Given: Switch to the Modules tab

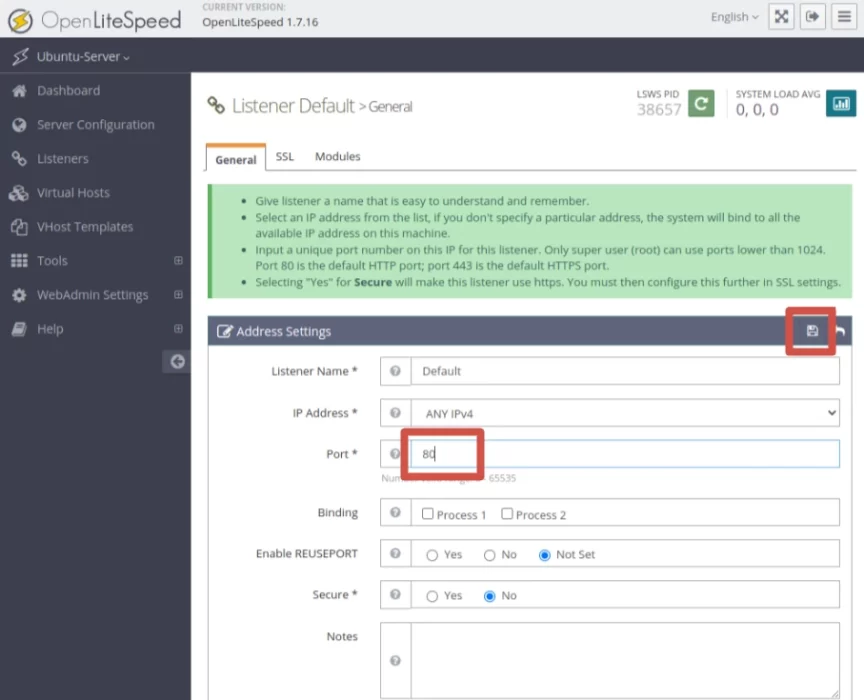Looking at the screenshot, I should pyautogui.click(x=337, y=157).
